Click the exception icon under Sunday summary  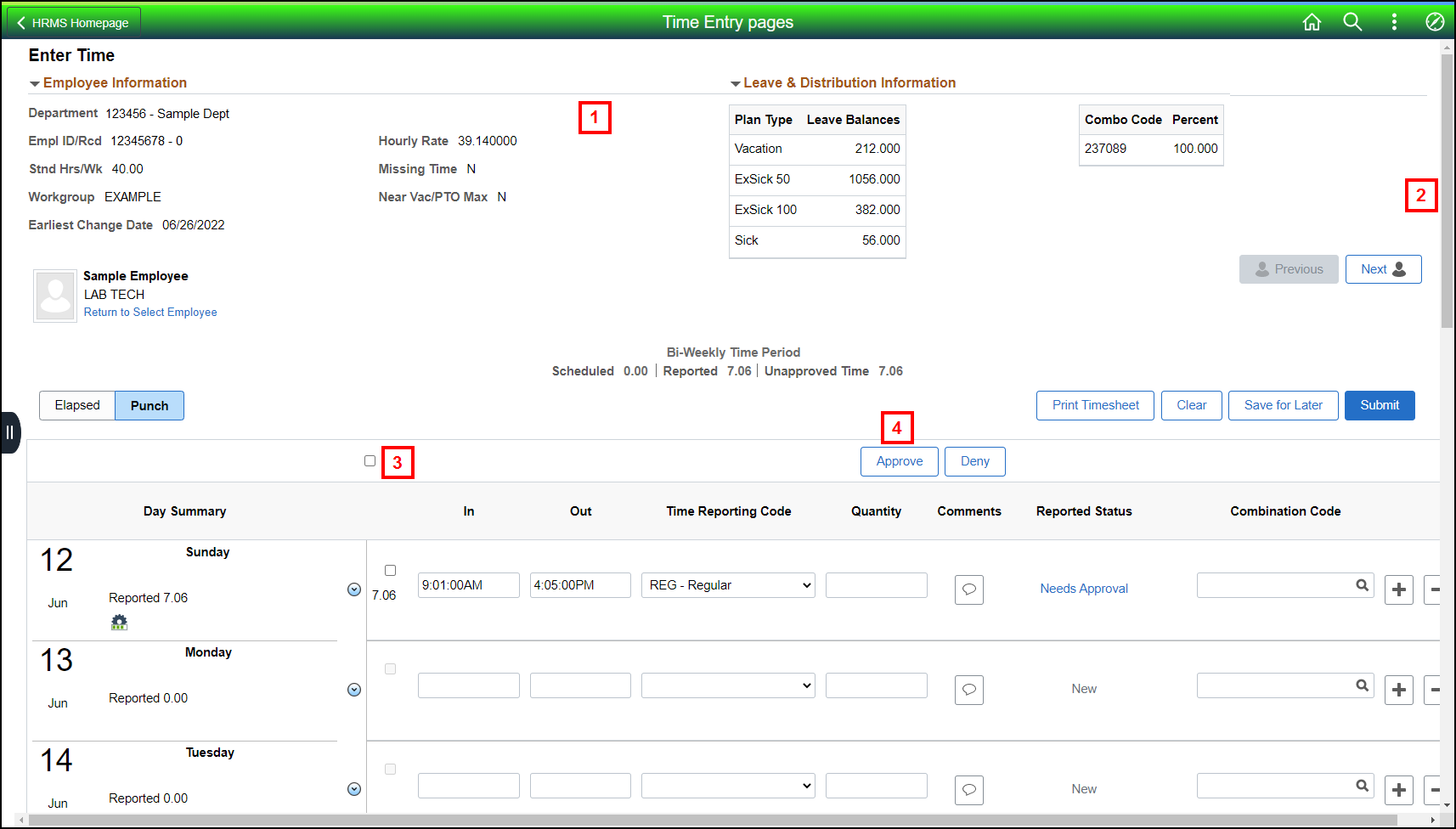point(119,623)
